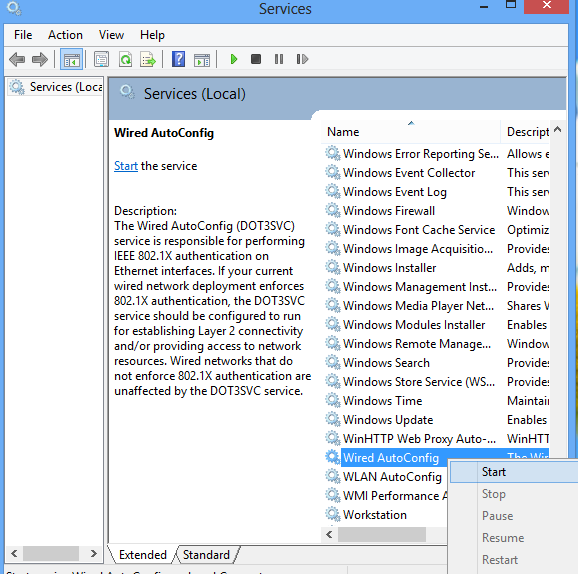Click the green Start Service play icon
This screenshot has width=578, height=574.
(234, 59)
